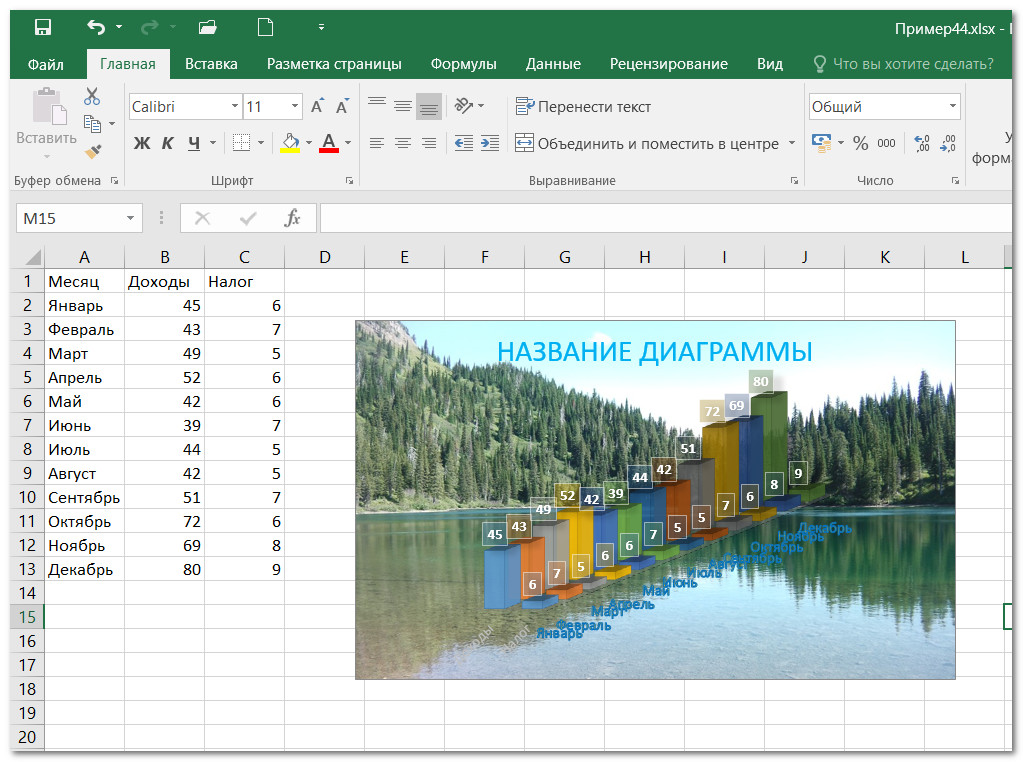Open the Формулы ribbon tab
The image size is (1023, 762).
(463, 64)
